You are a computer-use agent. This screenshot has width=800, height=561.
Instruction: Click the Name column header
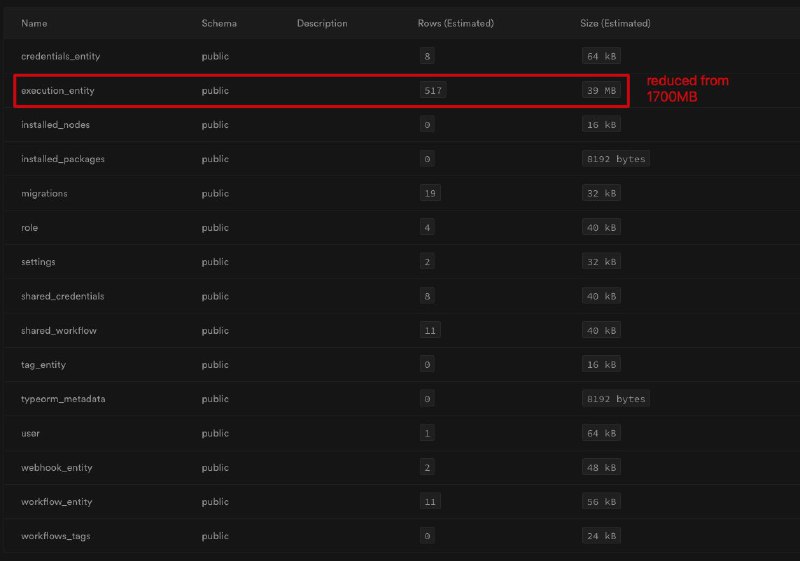tap(34, 23)
